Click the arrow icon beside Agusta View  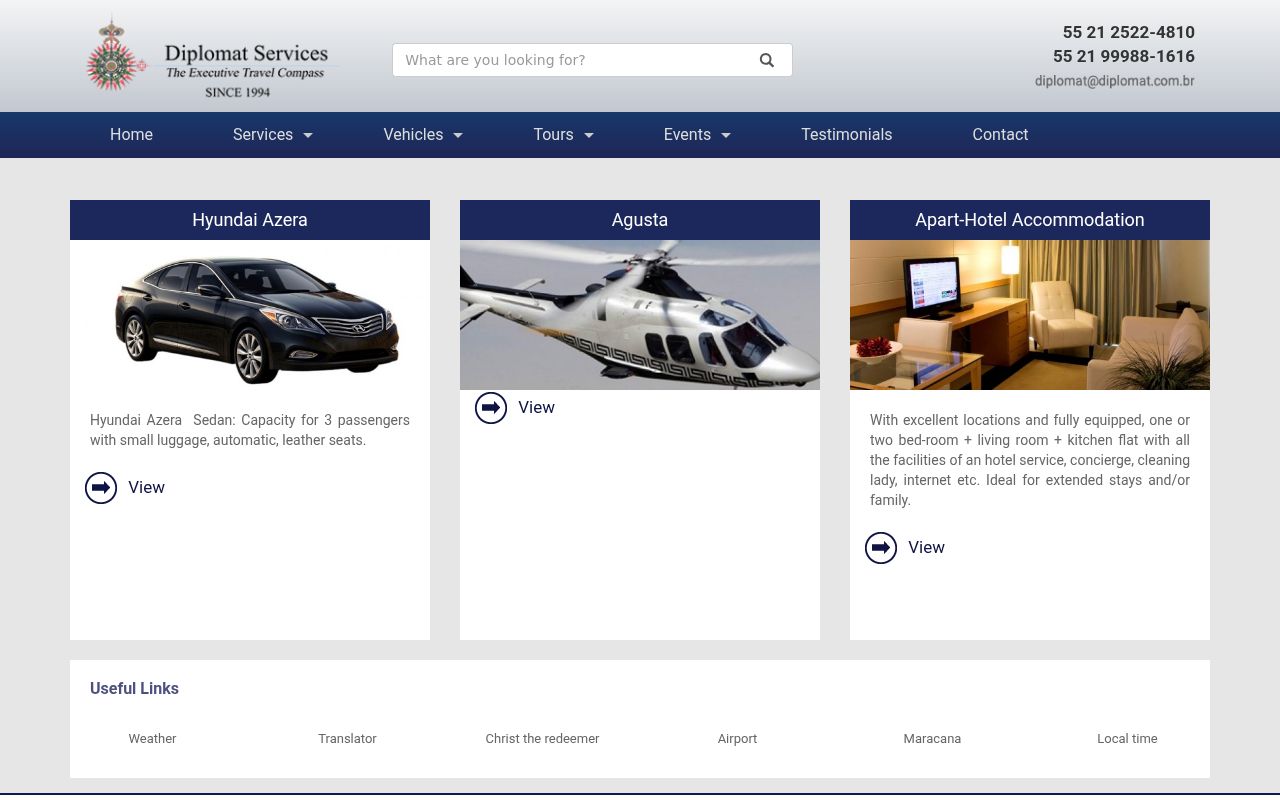(491, 407)
